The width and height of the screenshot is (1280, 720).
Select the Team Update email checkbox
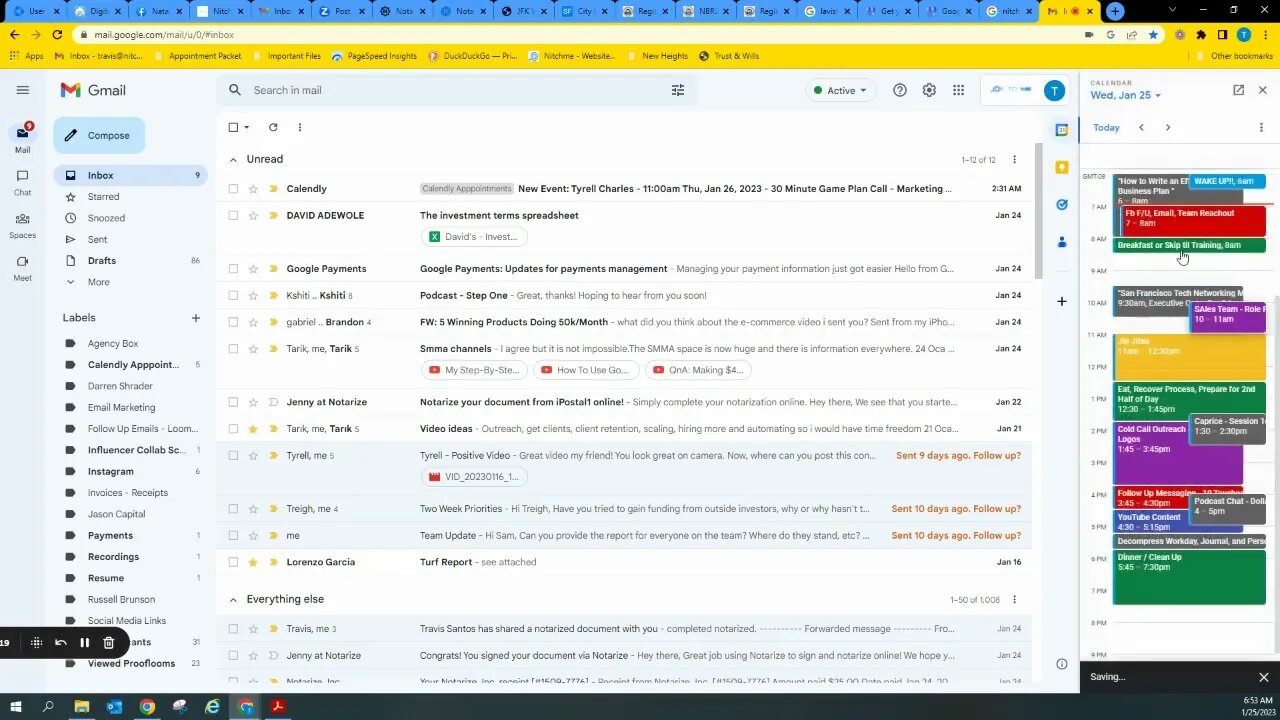[233, 535]
